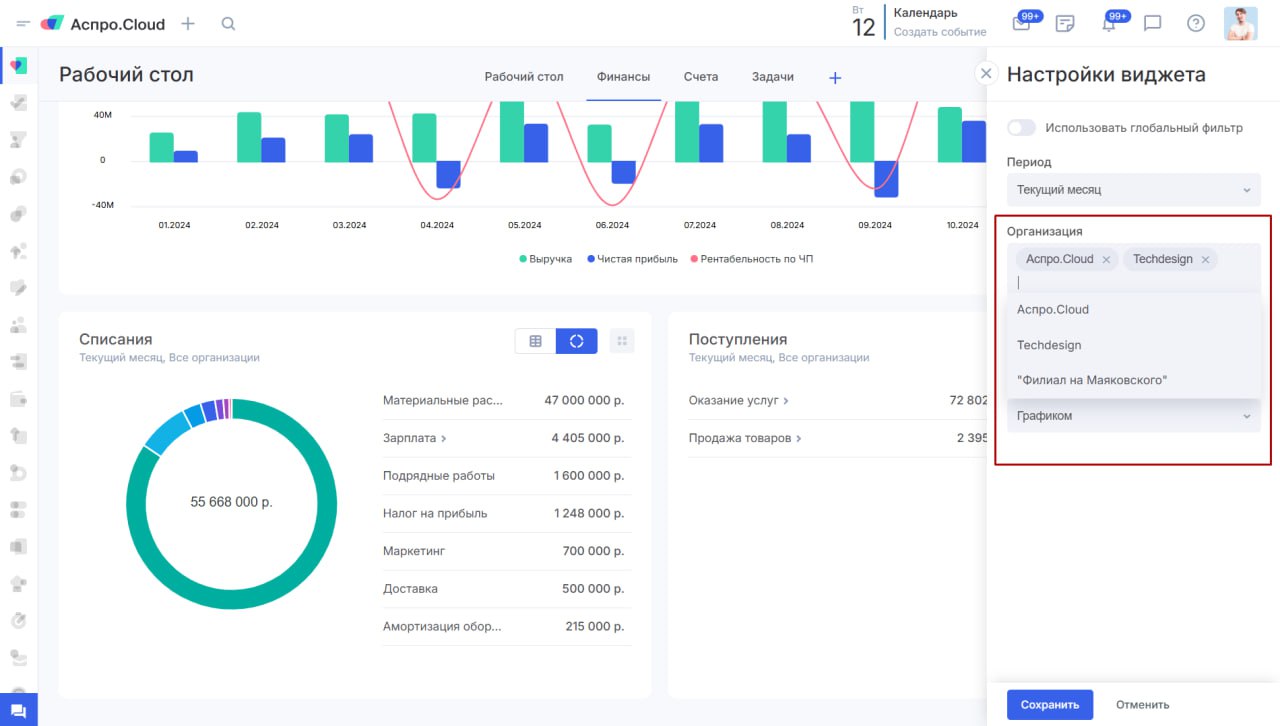Open the chat bubble icon in the header
Screen dimensions: 1280x726
(x=1152, y=24)
